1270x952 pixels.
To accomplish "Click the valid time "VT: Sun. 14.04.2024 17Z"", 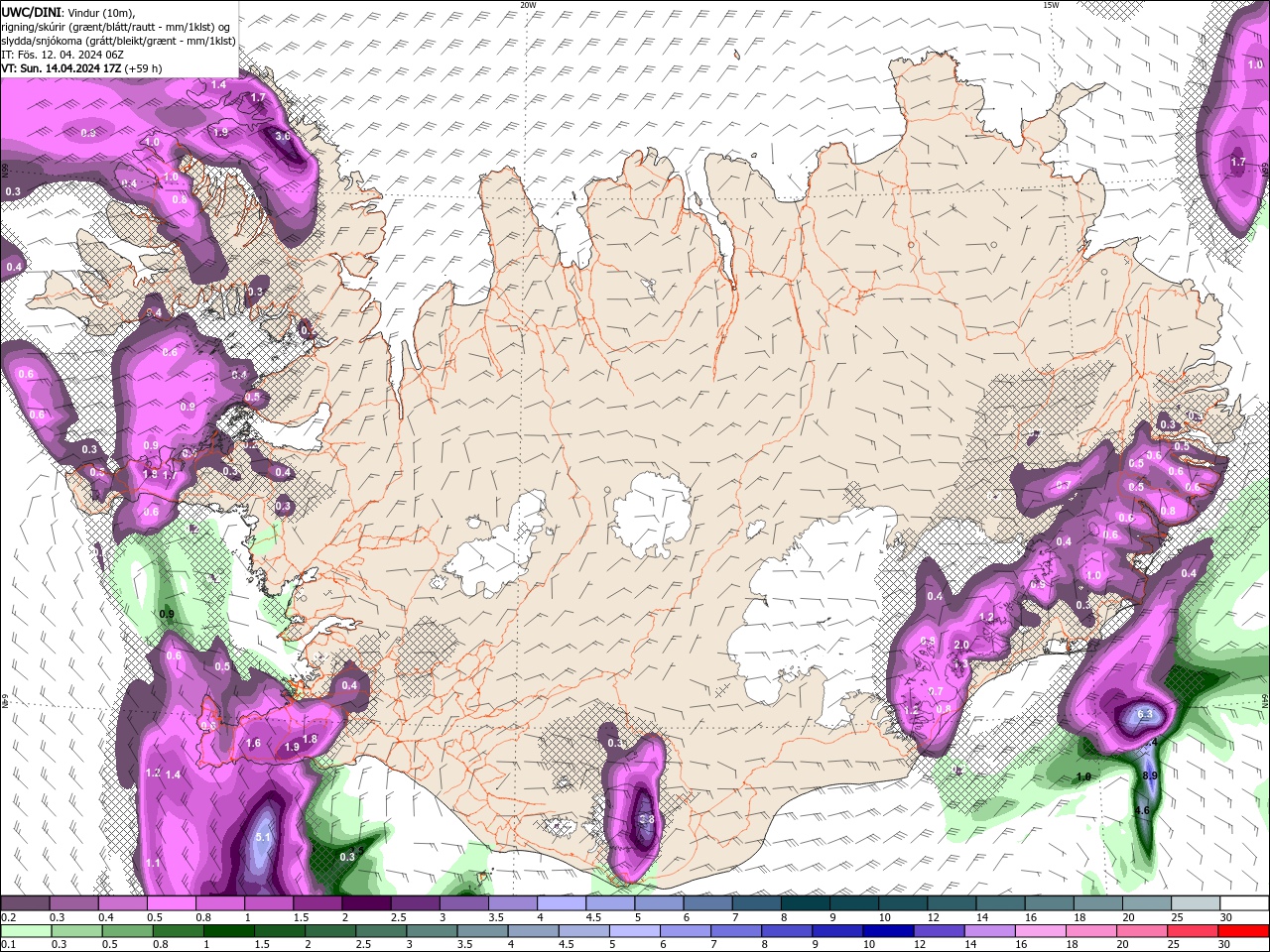I will (62, 68).
